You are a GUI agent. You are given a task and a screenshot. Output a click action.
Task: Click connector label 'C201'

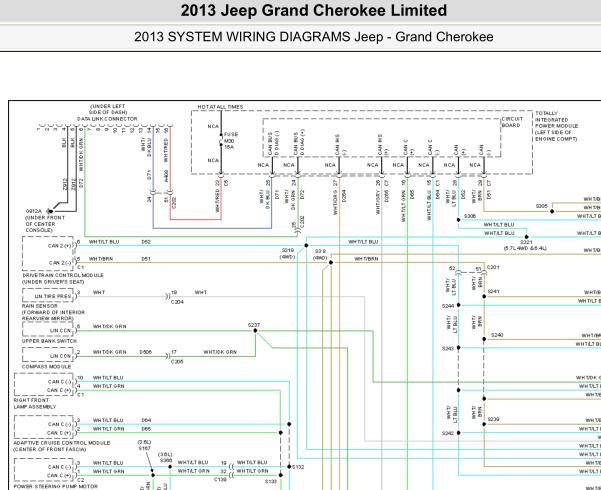pyautogui.click(x=493, y=267)
